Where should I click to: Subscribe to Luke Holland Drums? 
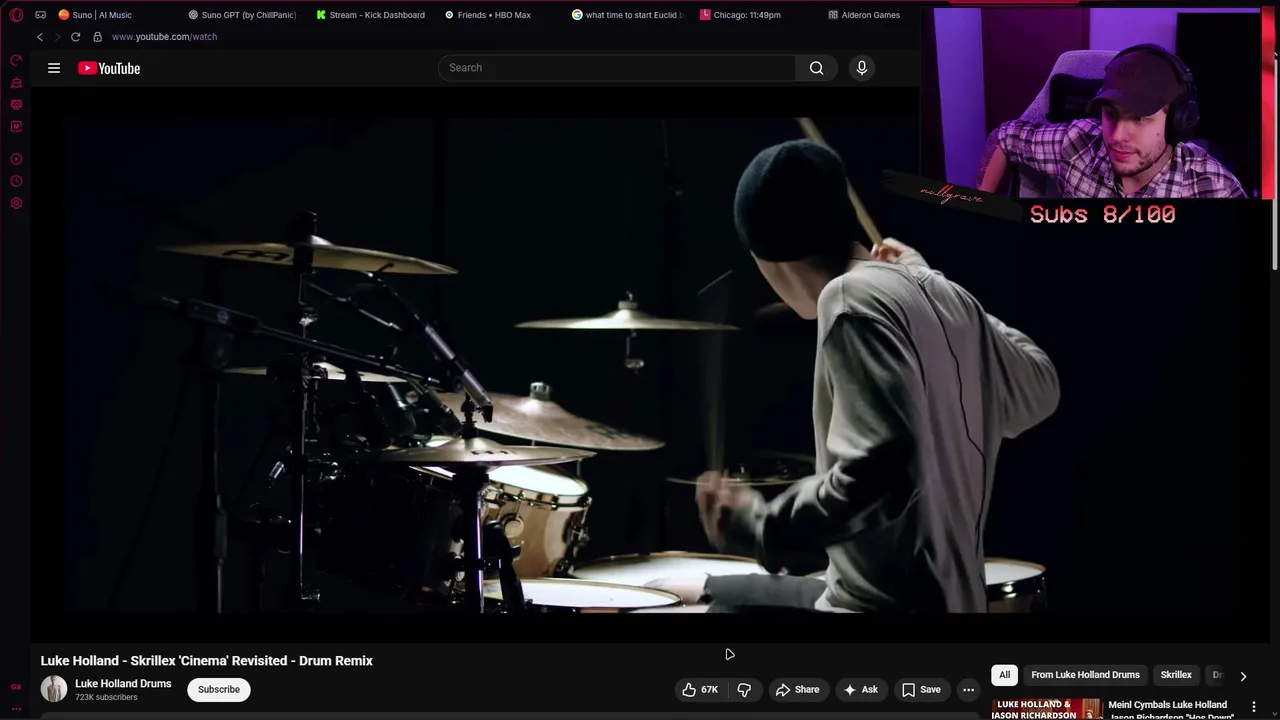click(218, 689)
